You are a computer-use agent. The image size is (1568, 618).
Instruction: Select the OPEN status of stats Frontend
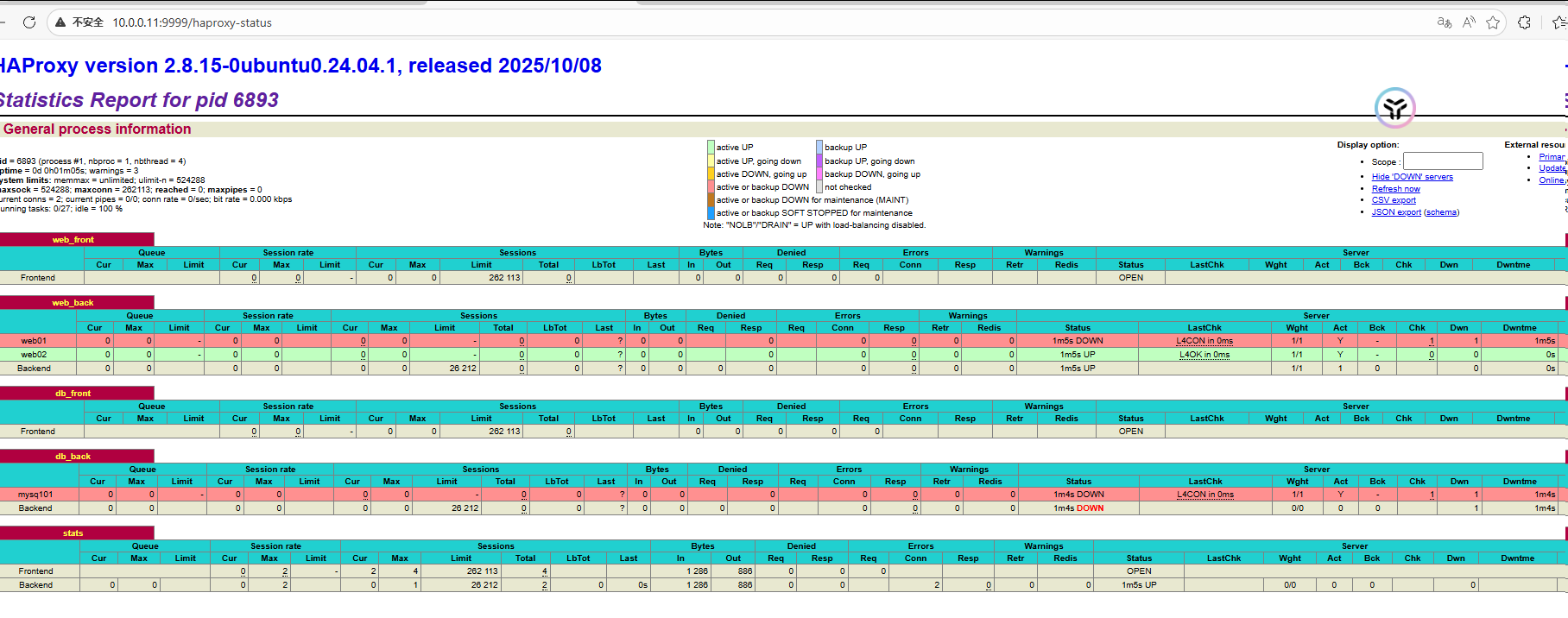pos(1139,571)
